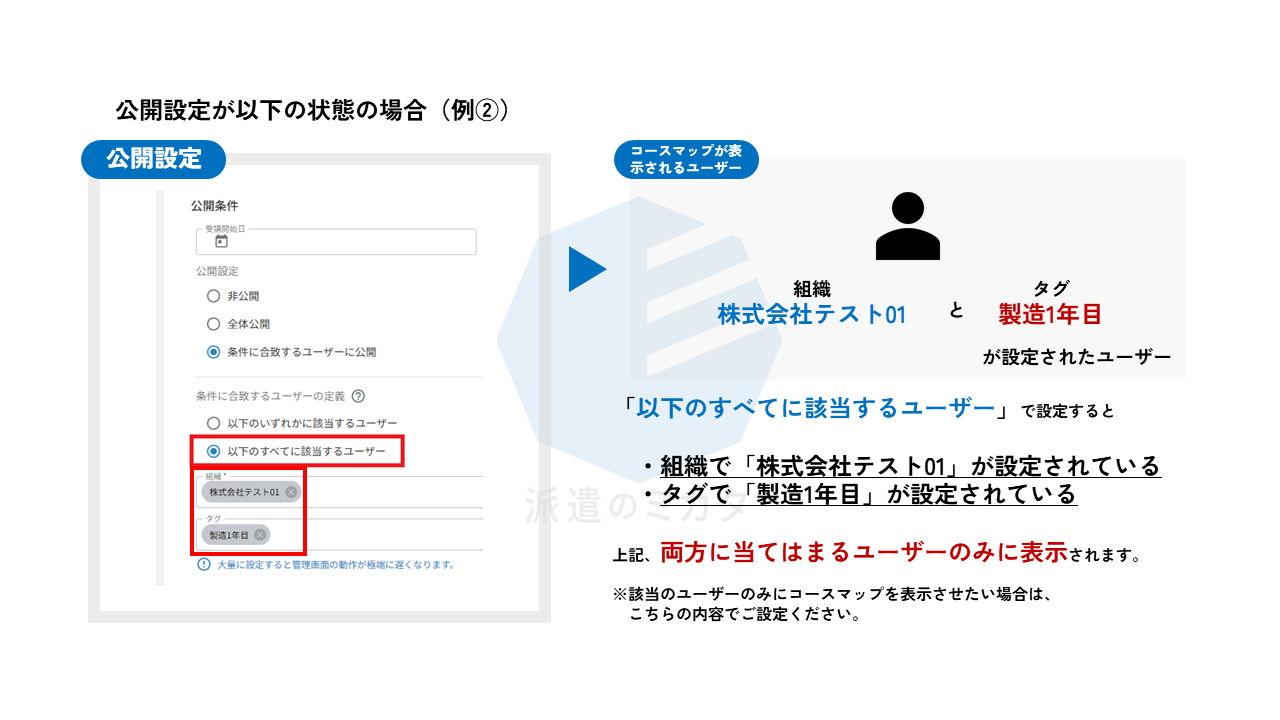Click the 公開条件 section heading

[x=215, y=206]
